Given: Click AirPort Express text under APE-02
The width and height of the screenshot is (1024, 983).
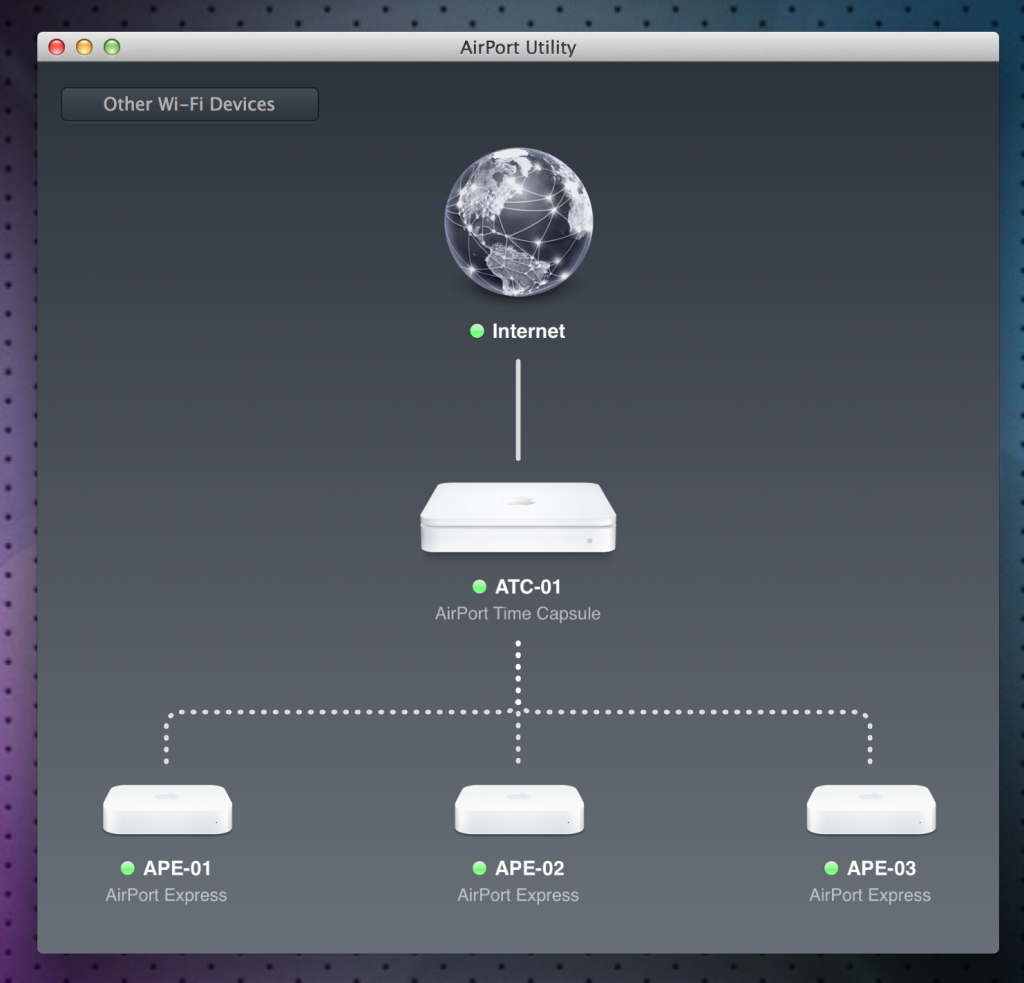Looking at the screenshot, I should pos(518,895).
